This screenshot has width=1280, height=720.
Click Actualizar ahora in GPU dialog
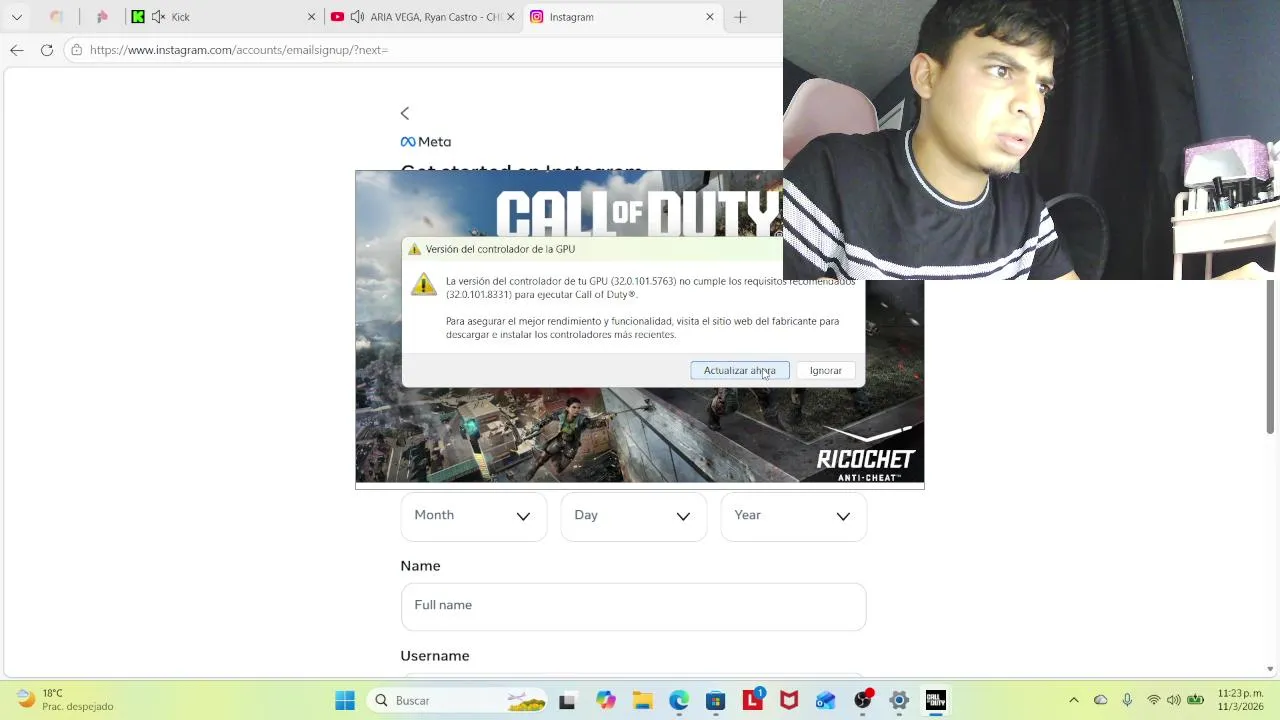740,371
